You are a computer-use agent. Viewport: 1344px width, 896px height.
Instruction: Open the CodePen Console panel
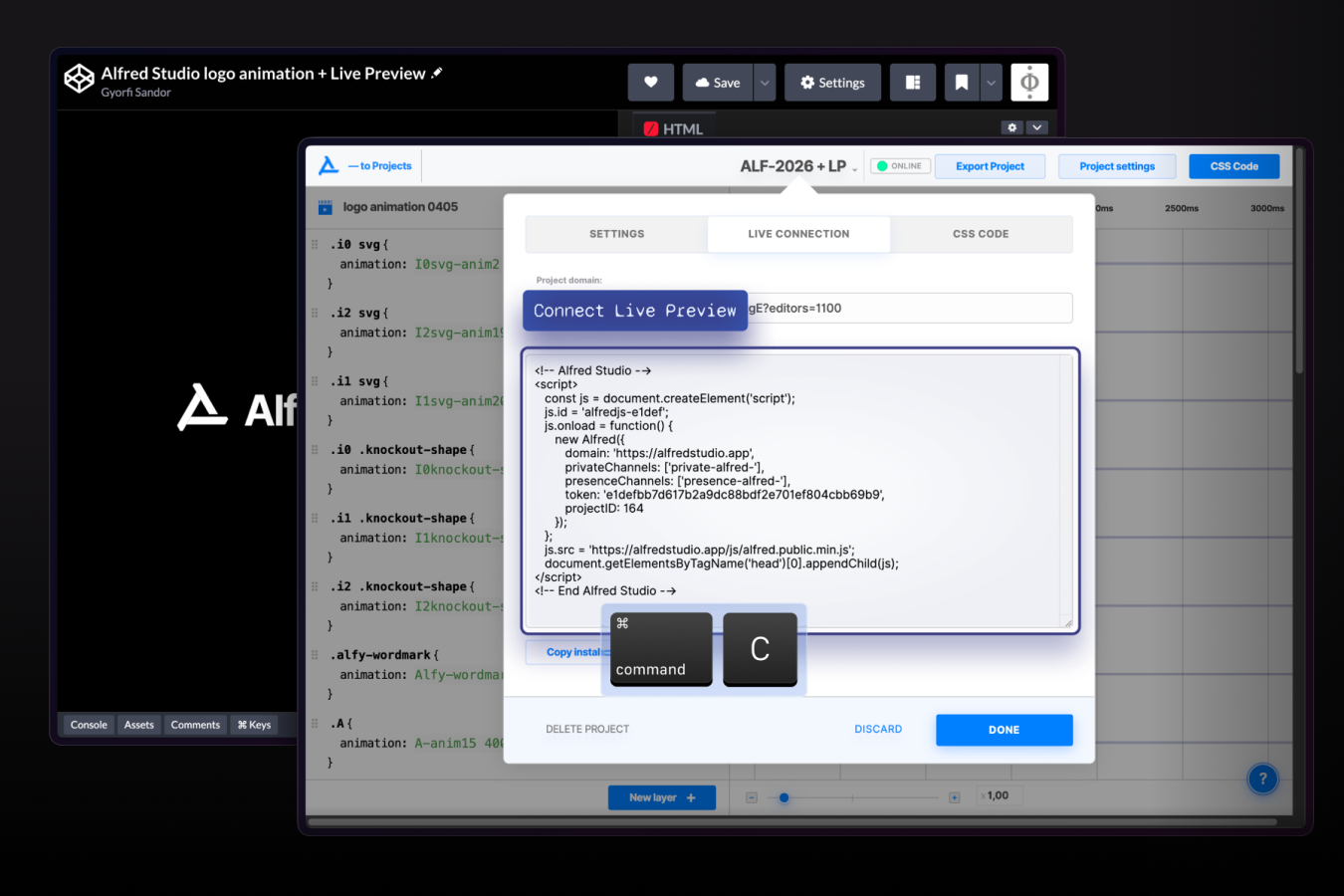[89, 725]
